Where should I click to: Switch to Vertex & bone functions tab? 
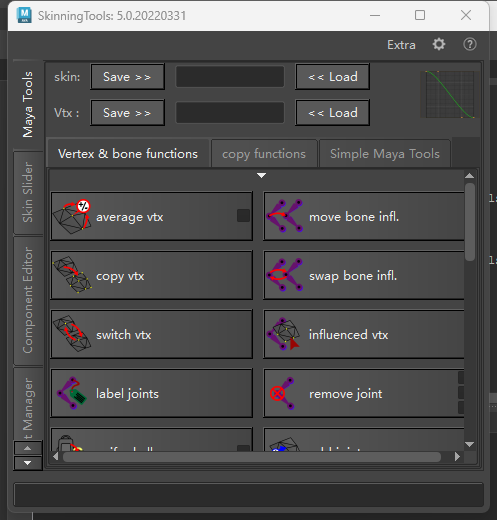[x=128, y=154]
